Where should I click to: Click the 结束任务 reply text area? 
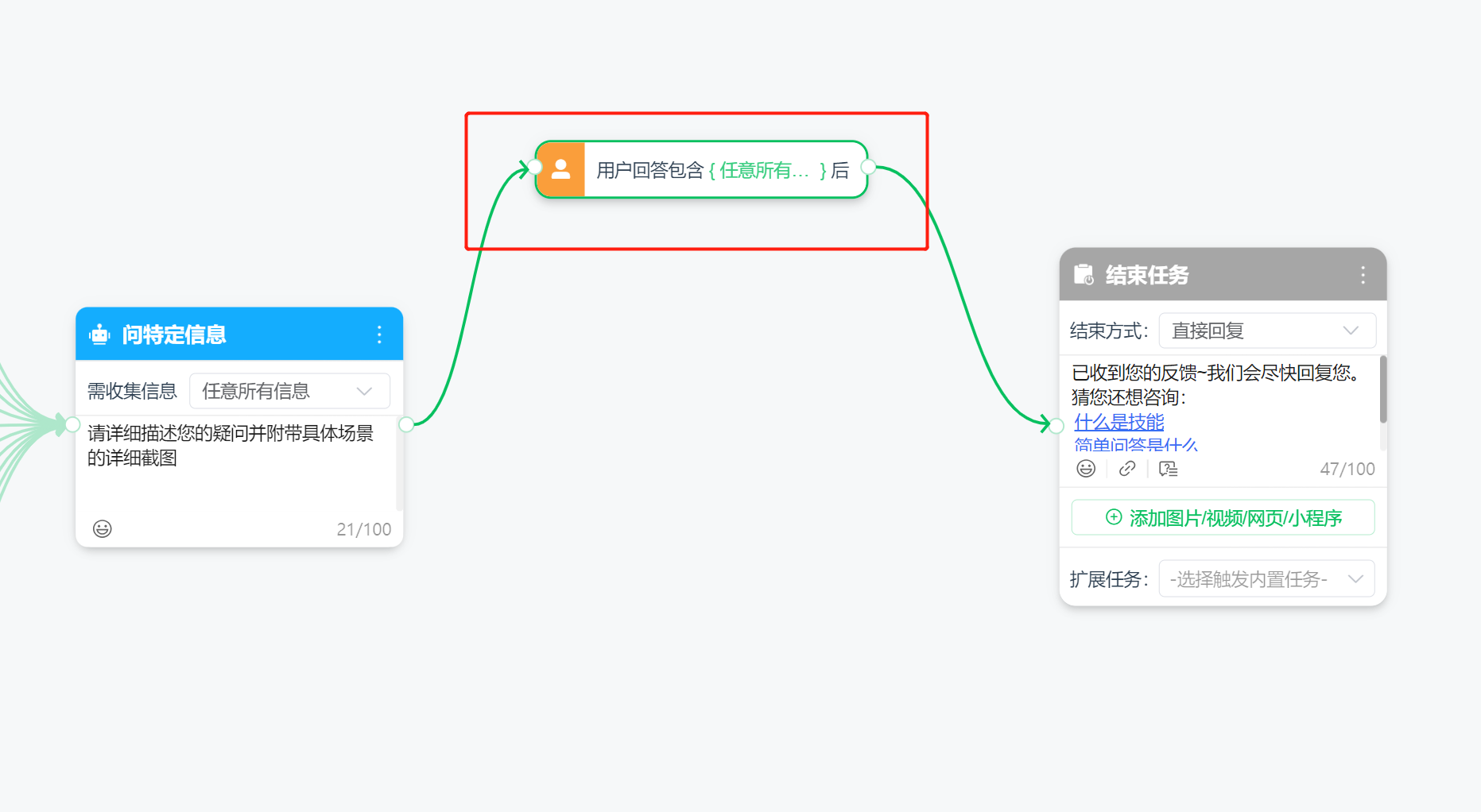click(1216, 385)
